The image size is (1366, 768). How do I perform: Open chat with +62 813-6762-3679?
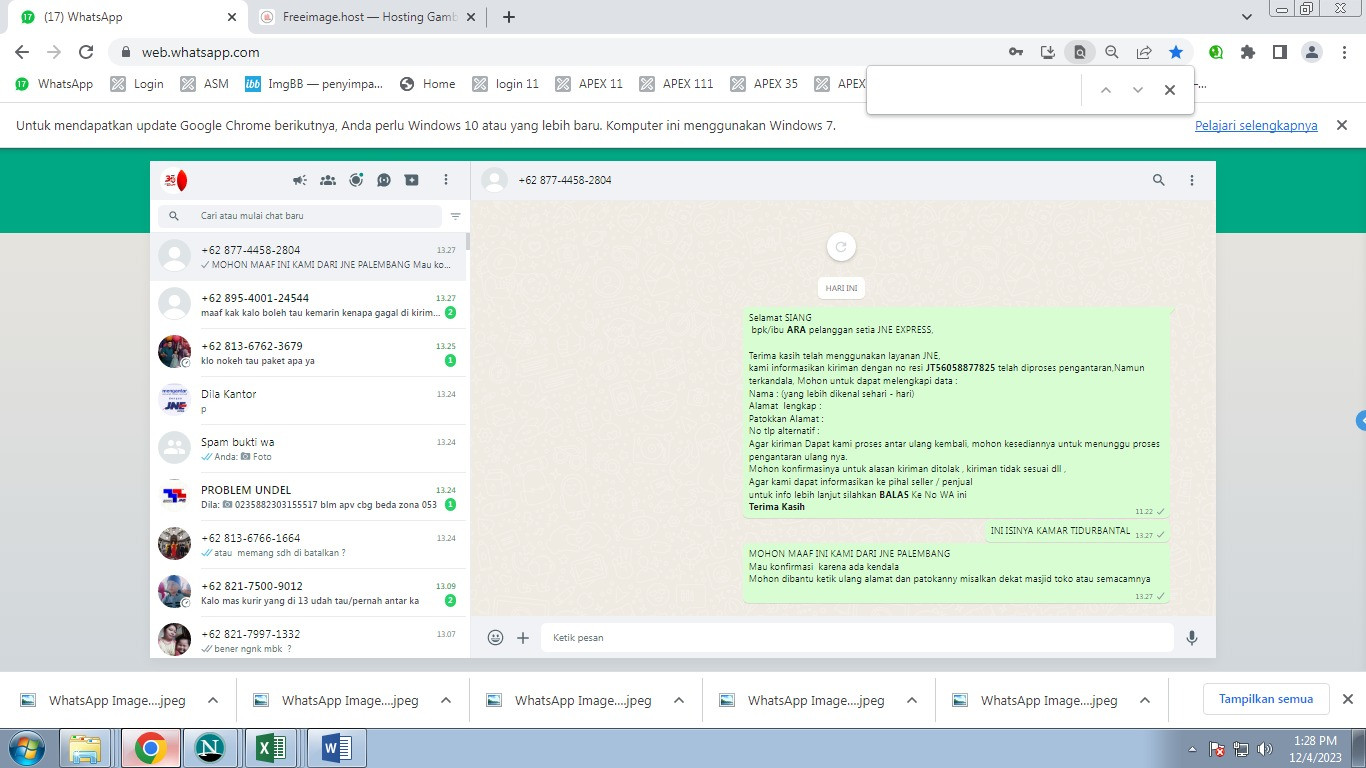[x=310, y=353]
